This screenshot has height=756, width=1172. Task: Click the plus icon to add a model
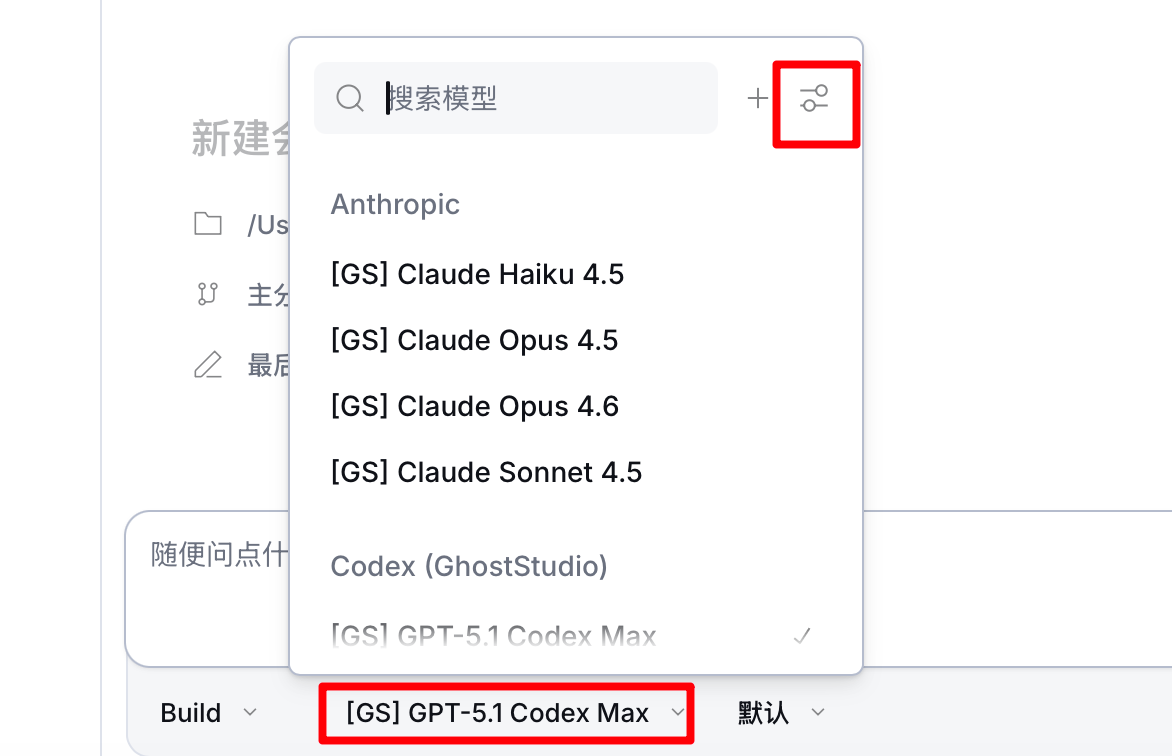point(758,98)
